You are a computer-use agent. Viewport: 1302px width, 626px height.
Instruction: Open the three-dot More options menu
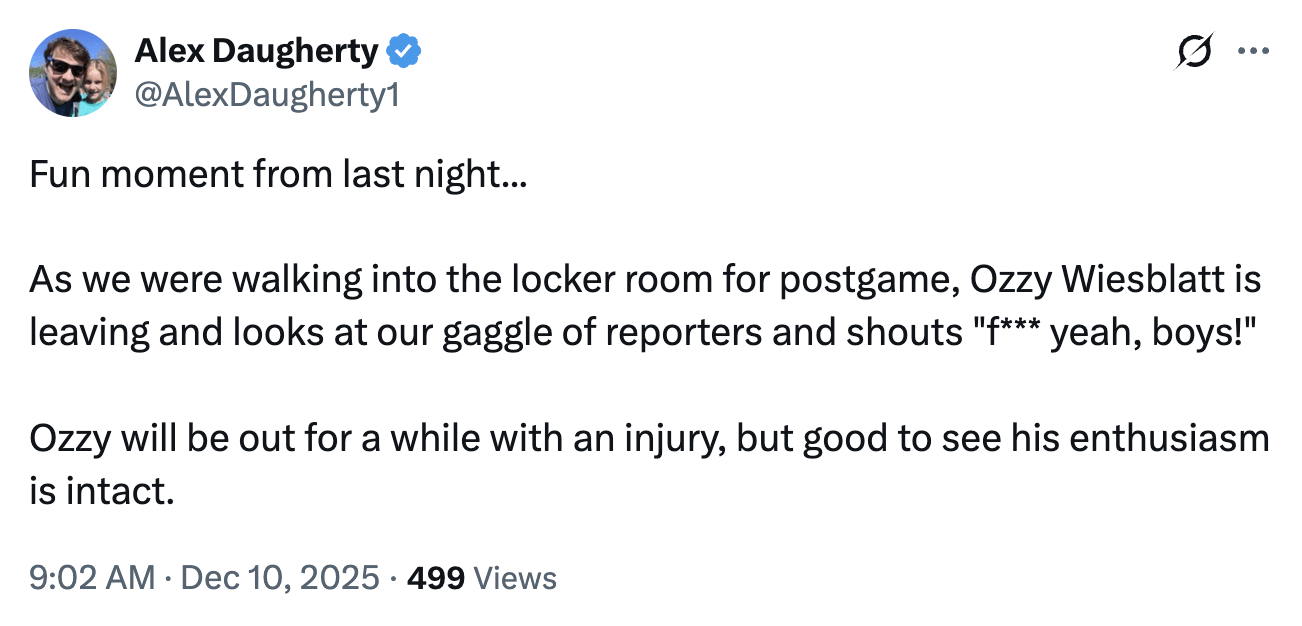[1252, 50]
